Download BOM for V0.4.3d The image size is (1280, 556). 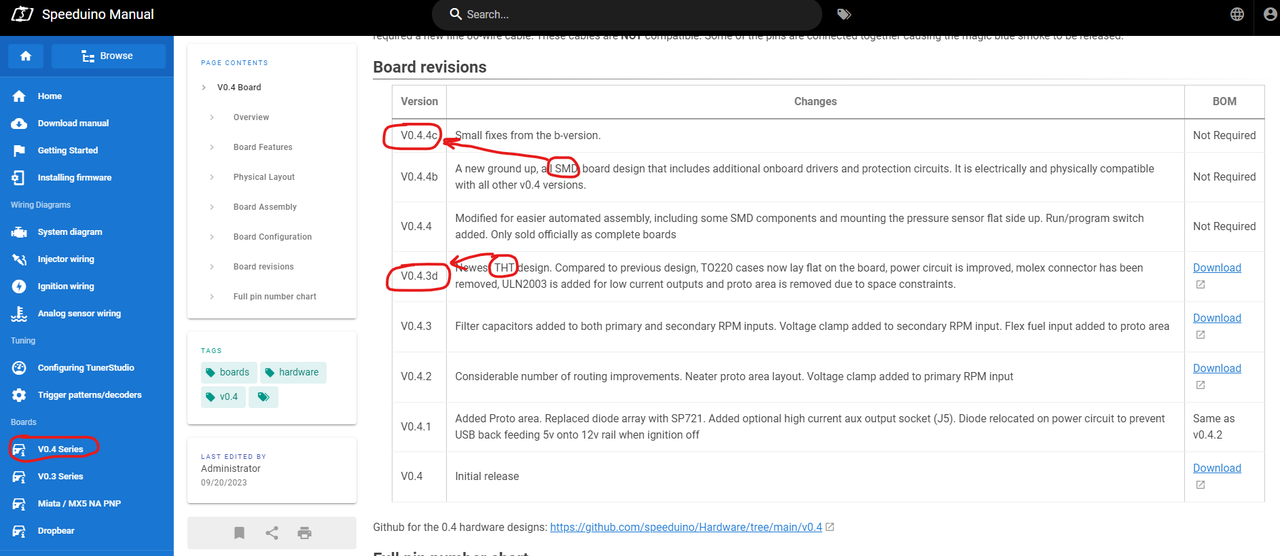pos(1217,268)
